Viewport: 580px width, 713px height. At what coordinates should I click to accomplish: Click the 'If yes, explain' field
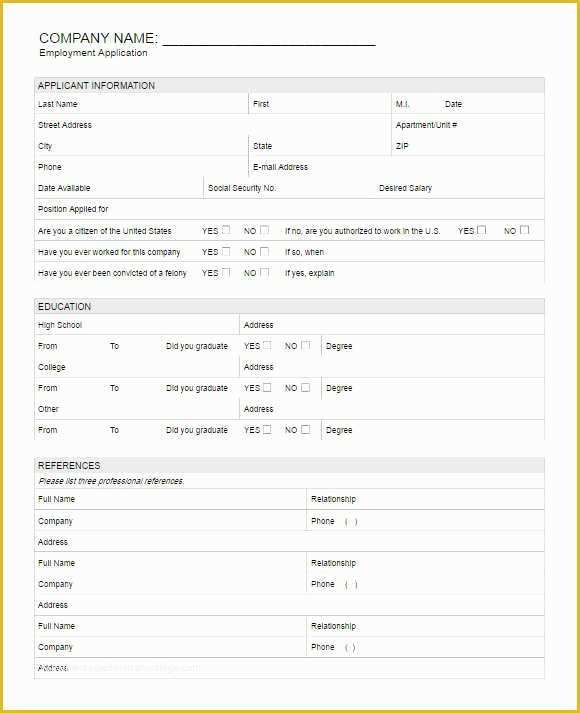(413, 272)
